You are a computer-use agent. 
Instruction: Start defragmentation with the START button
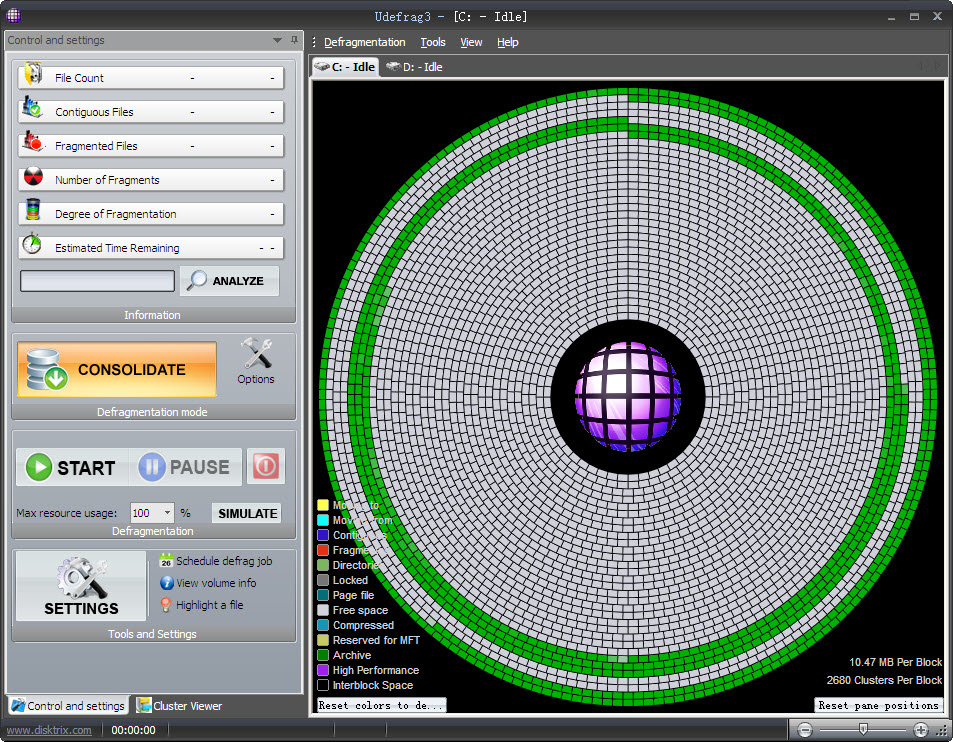click(71, 467)
